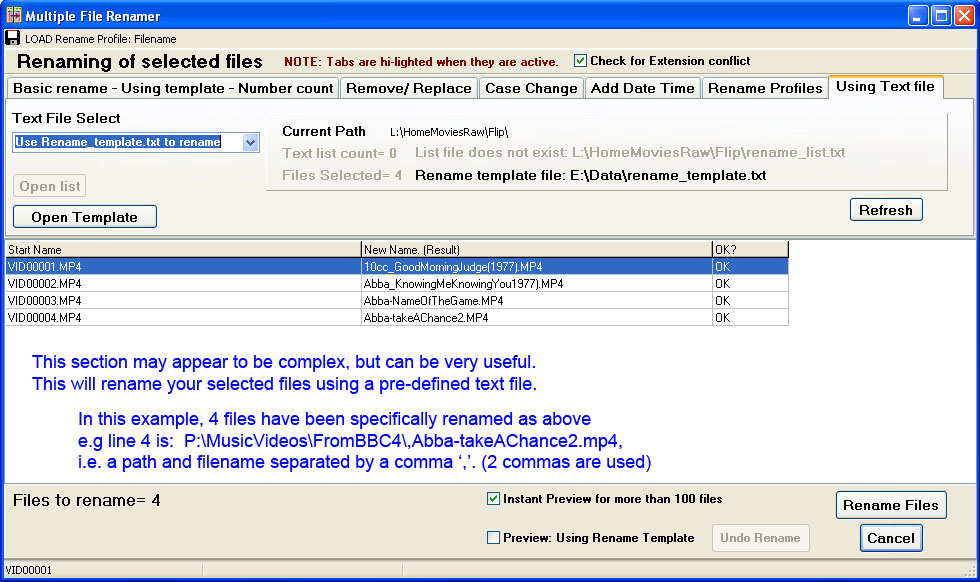
Task: Click the OK status of VID00004.MP4 row
Action: point(722,318)
